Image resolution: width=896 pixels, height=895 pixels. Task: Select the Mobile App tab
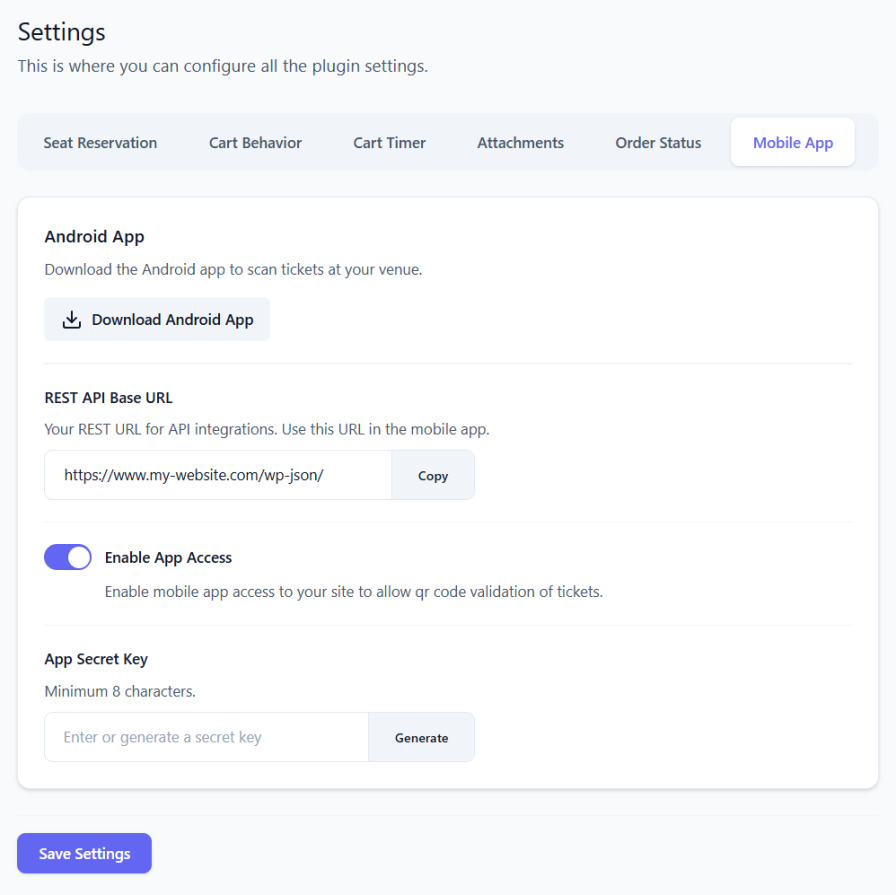[x=792, y=143]
